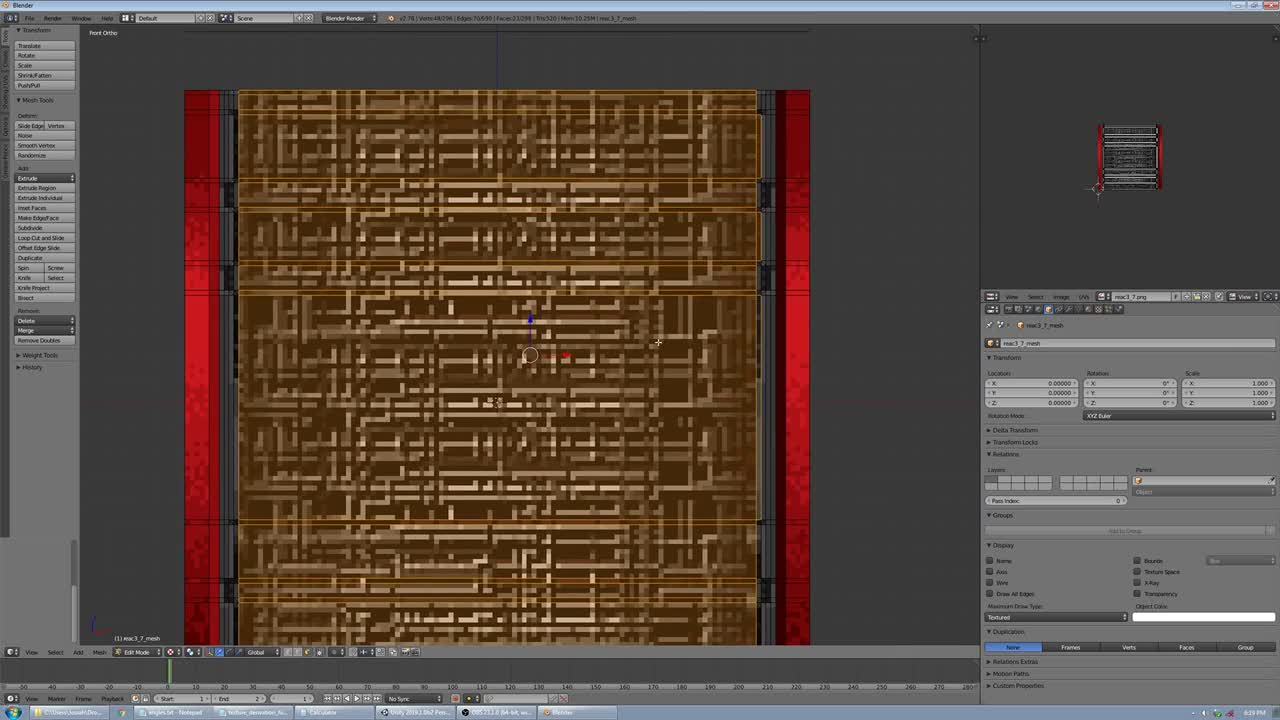This screenshot has width=1280, height=720.
Task: Click the eyedropper icon next to Parent field
Action: [1272, 480]
